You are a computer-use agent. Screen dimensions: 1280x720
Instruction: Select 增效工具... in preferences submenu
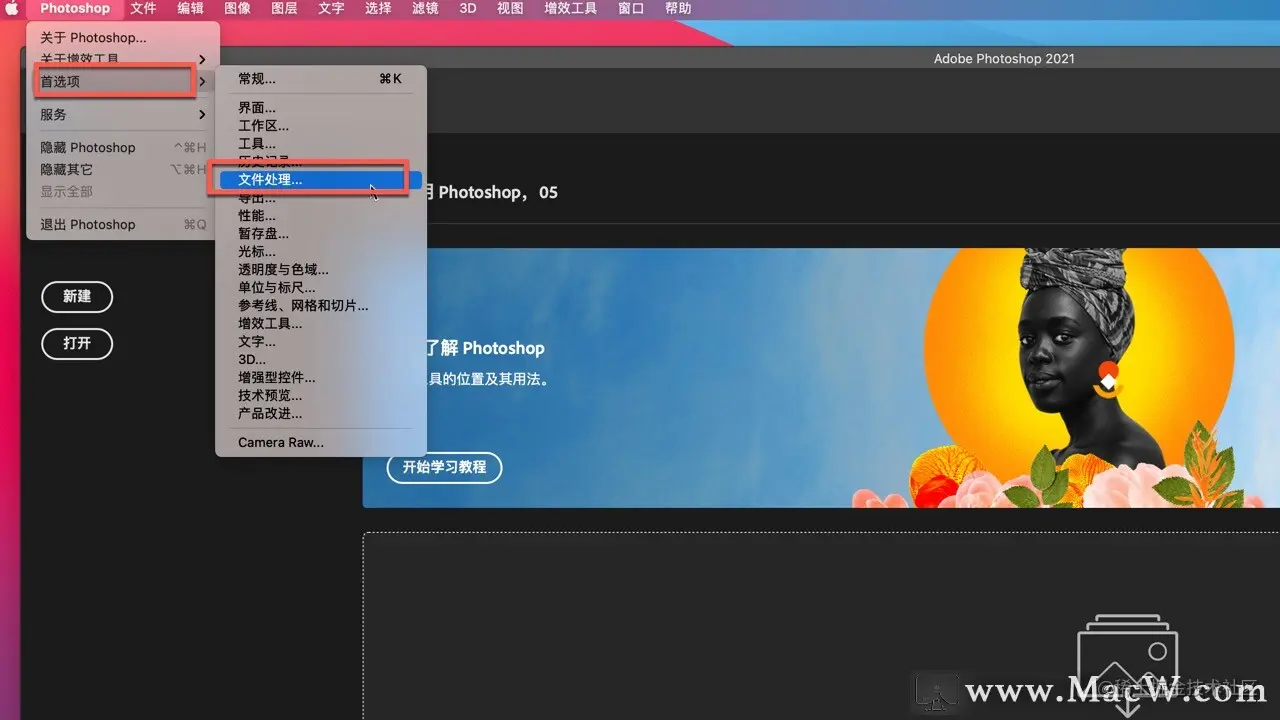tap(321, 323)
